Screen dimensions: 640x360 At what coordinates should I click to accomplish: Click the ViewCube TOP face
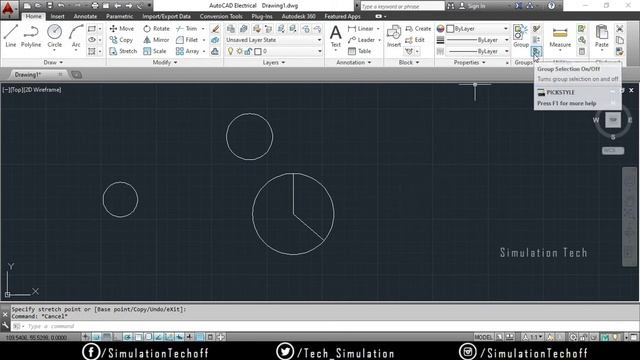[x=613, y=120]
